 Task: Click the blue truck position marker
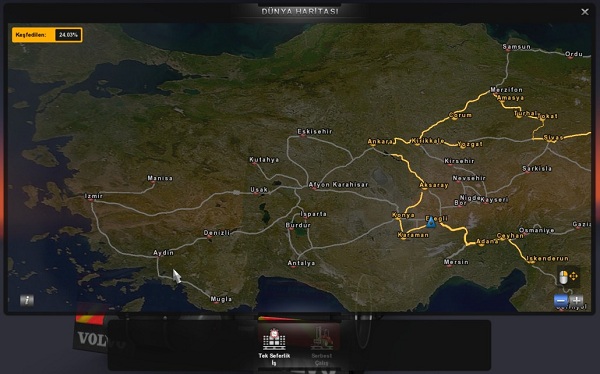pyautogui.click(x=431, y=222)
